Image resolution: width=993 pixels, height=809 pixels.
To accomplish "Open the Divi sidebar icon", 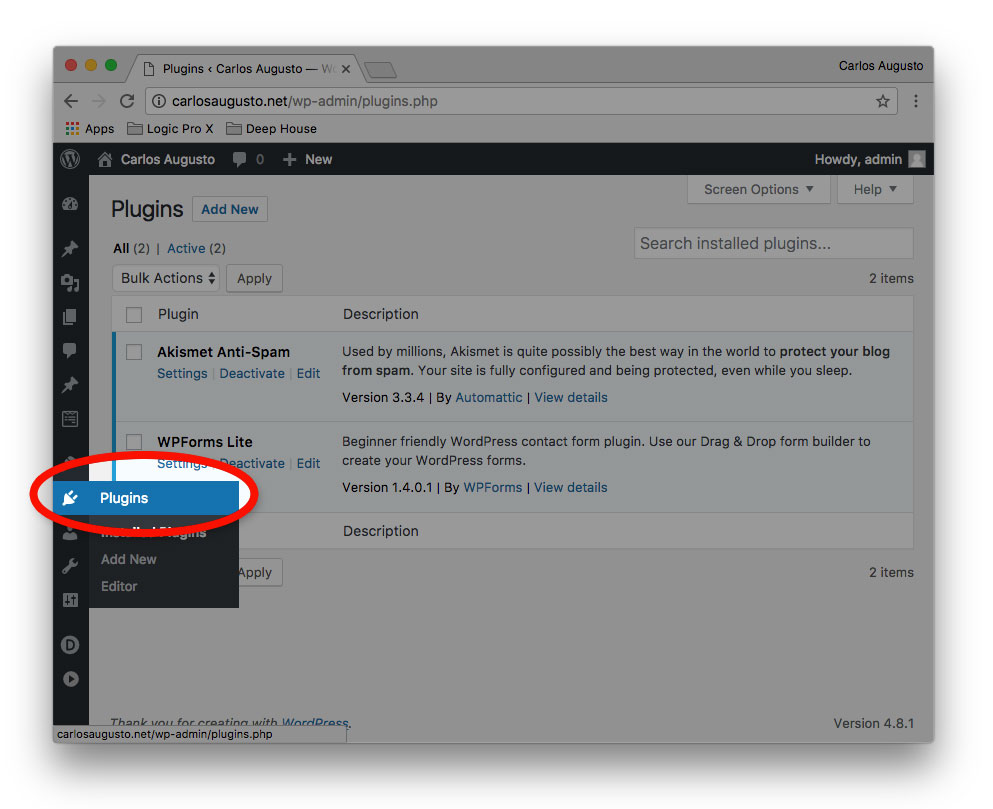I will pos(70,645).
